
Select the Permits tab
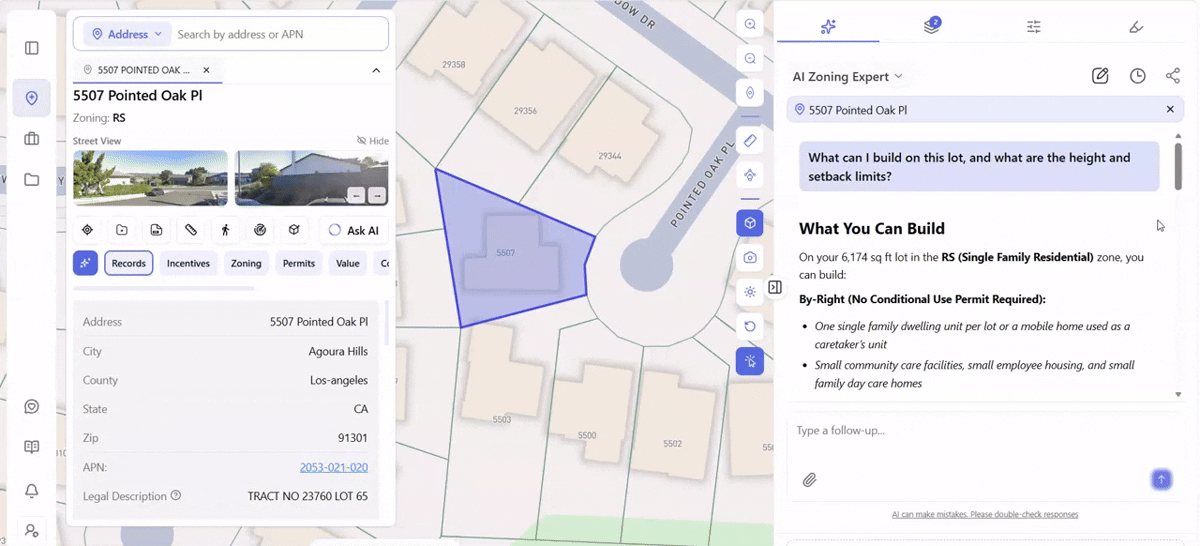point(299,263)
